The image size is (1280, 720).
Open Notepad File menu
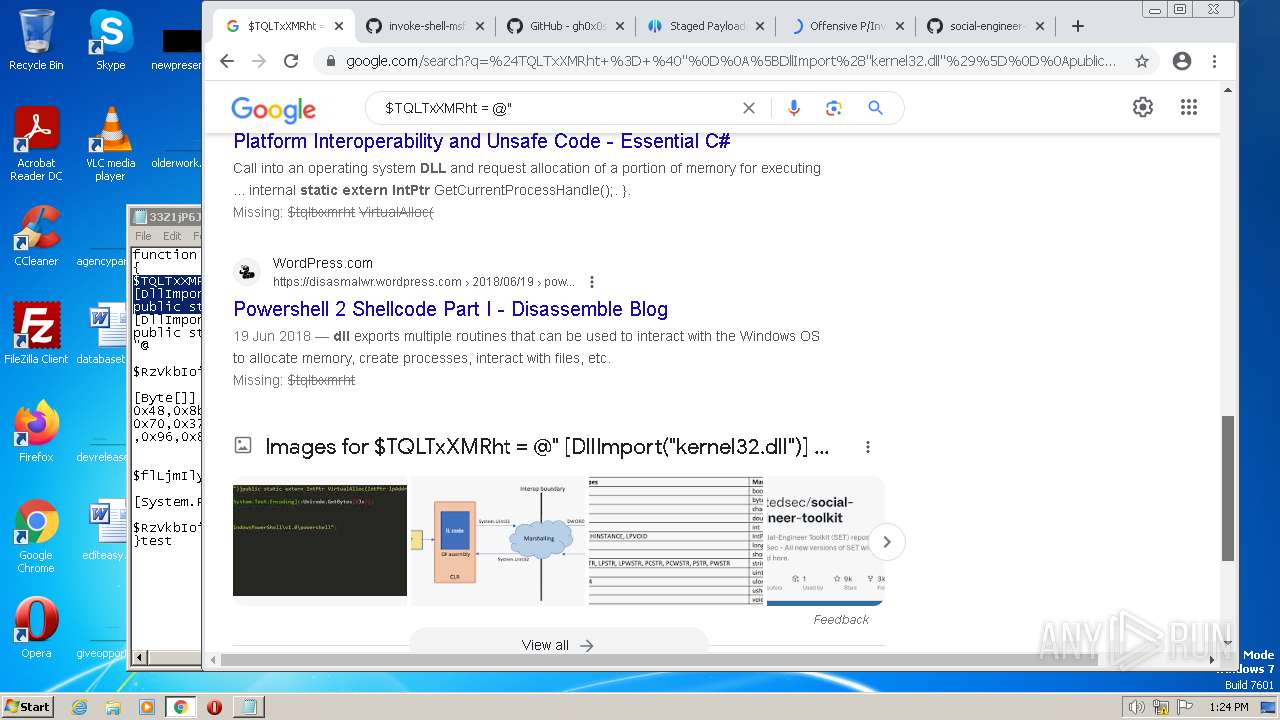pos(143,236)
